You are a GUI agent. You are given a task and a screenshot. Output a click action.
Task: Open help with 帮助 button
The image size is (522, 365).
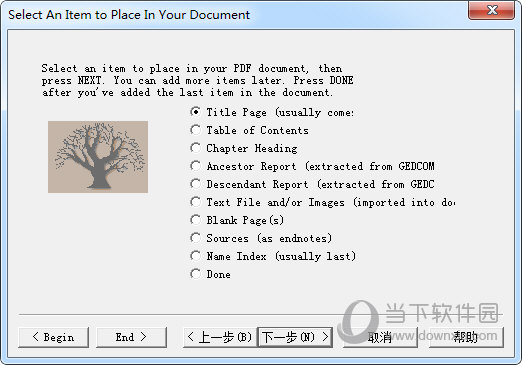[466, 337]
